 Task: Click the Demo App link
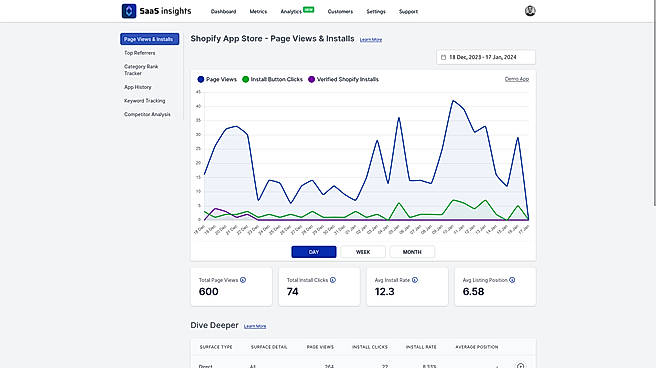coord(517,79)
